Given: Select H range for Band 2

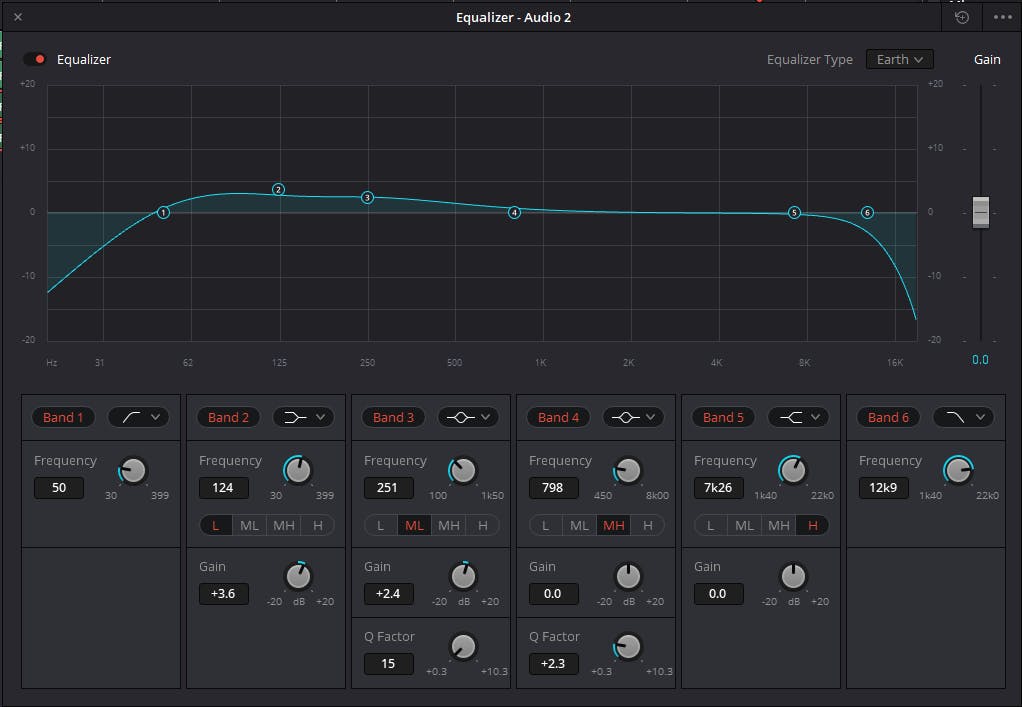Looking at the screenshot, I should pos(317,525).
